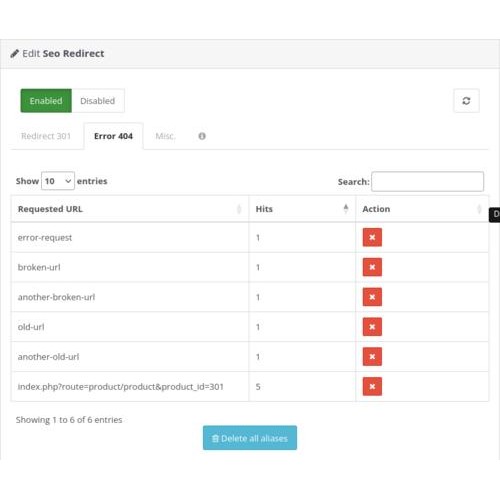Select the Error 404 tab
This screenshot has width=500, height=500.
113,136
